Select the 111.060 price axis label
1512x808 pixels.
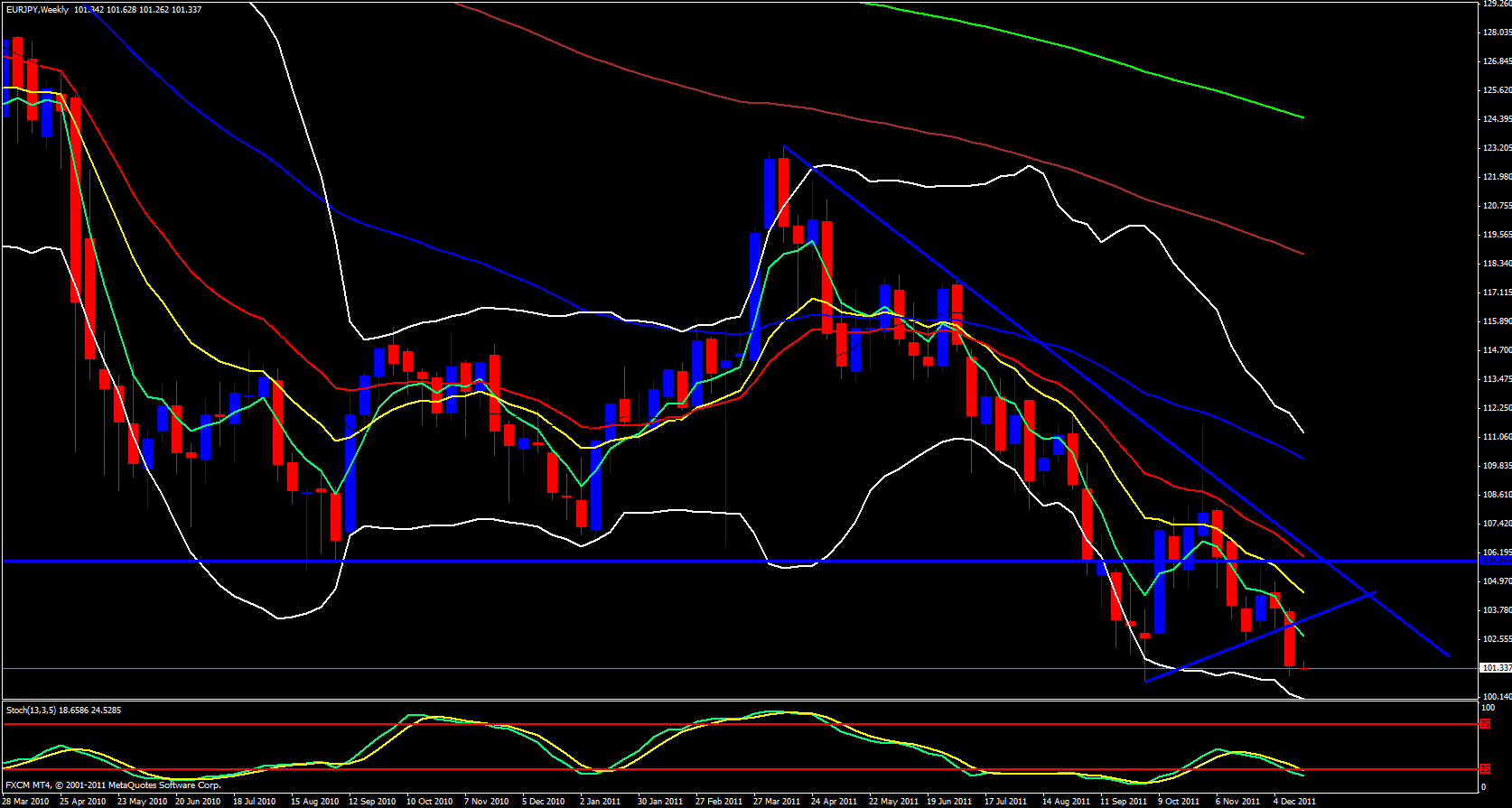[x=1497, y=437]
